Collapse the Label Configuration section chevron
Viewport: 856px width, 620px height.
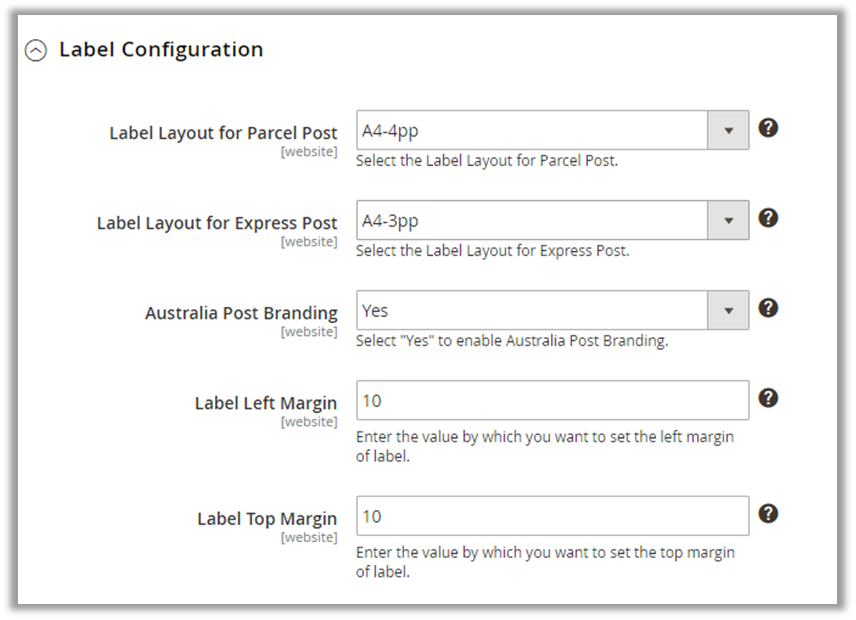[x=36, y=51]
